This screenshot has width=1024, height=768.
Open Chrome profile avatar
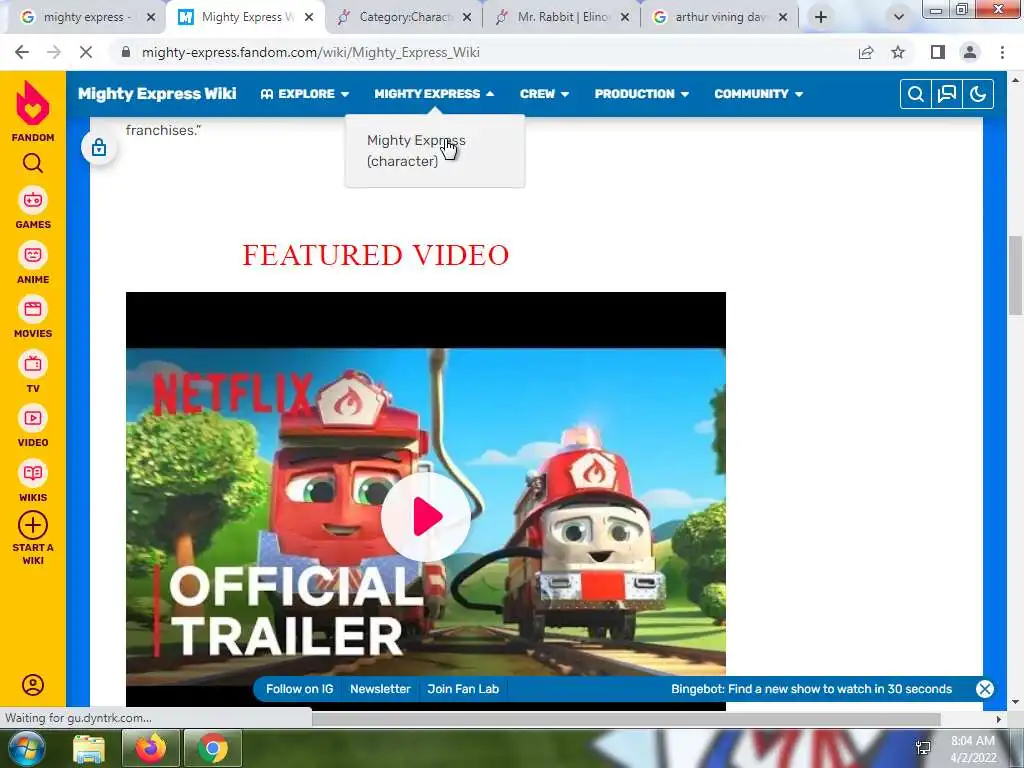point(970,52)
